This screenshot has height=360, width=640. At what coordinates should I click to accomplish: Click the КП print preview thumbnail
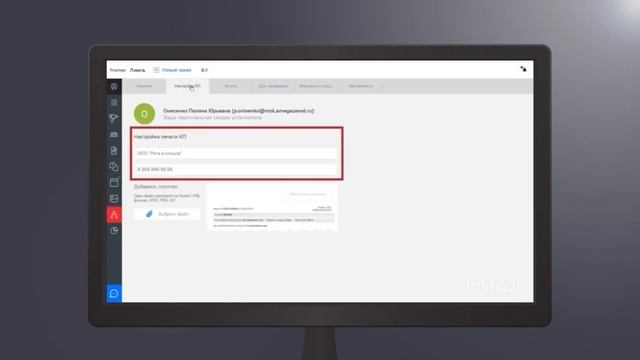click(x=272, y=207)
